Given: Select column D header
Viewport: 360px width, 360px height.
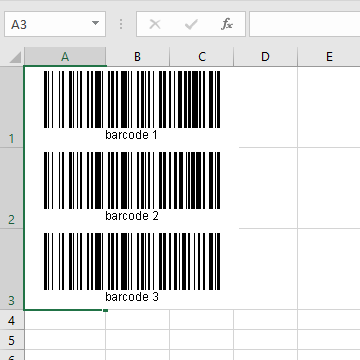Looking at the screenshot, I should pos(265,57).
